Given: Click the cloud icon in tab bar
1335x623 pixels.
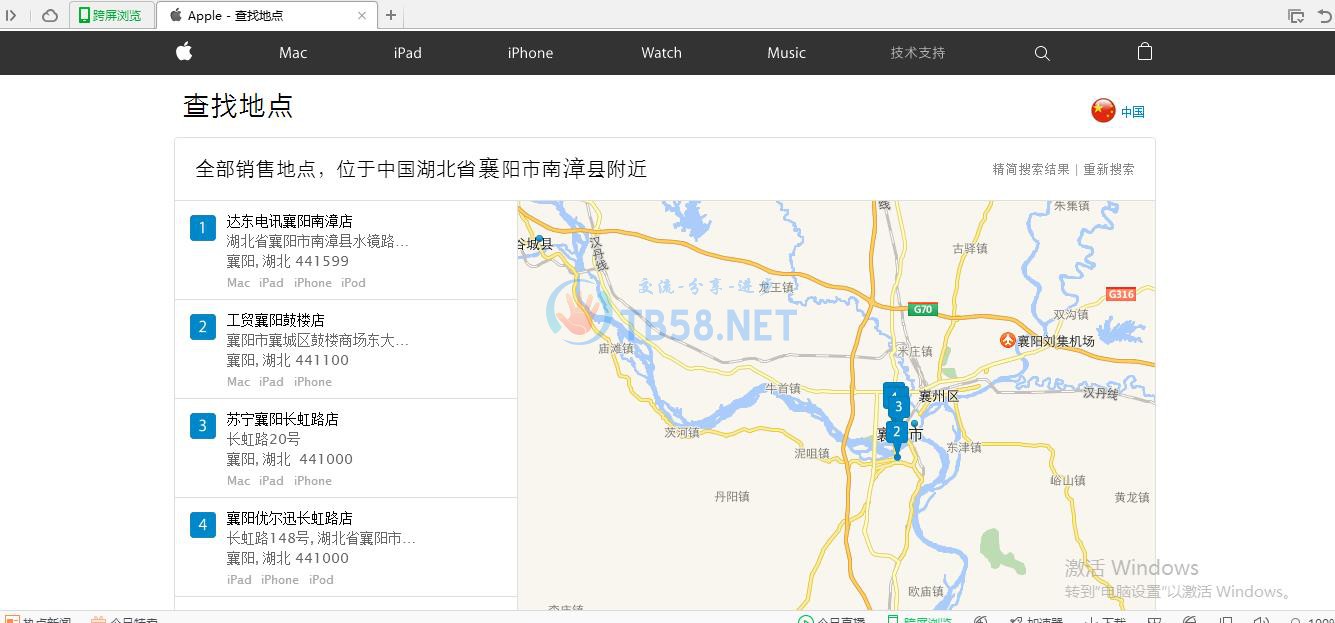Looking at the screenshot, I should [50, 15].
